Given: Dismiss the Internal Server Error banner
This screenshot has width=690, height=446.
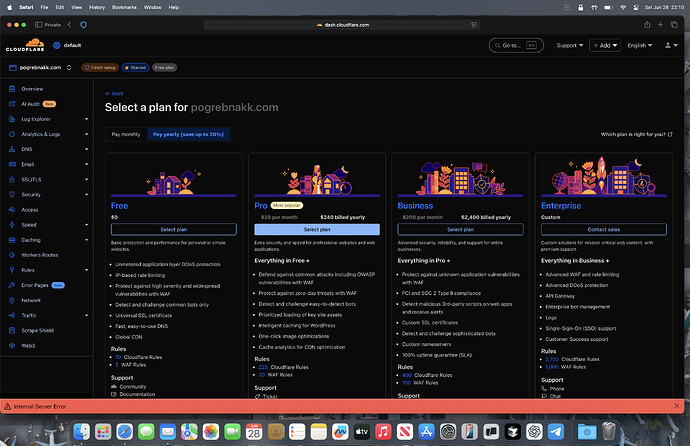Looking at the screenshot, I should pyautogui.click(x=676, y=406).
